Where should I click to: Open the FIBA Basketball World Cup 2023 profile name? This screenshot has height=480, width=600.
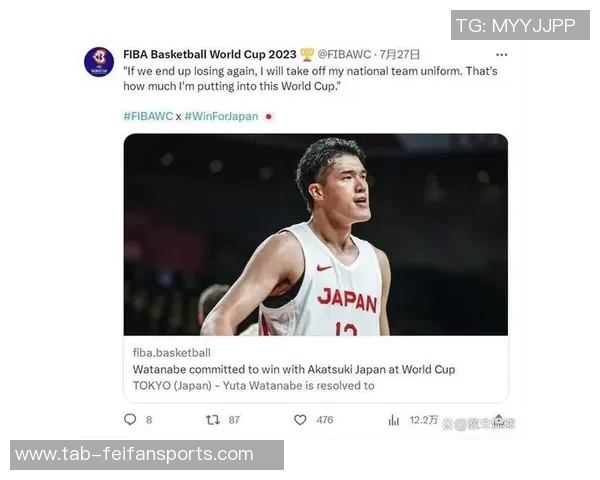pyautogui.click(x=209, y=54)
